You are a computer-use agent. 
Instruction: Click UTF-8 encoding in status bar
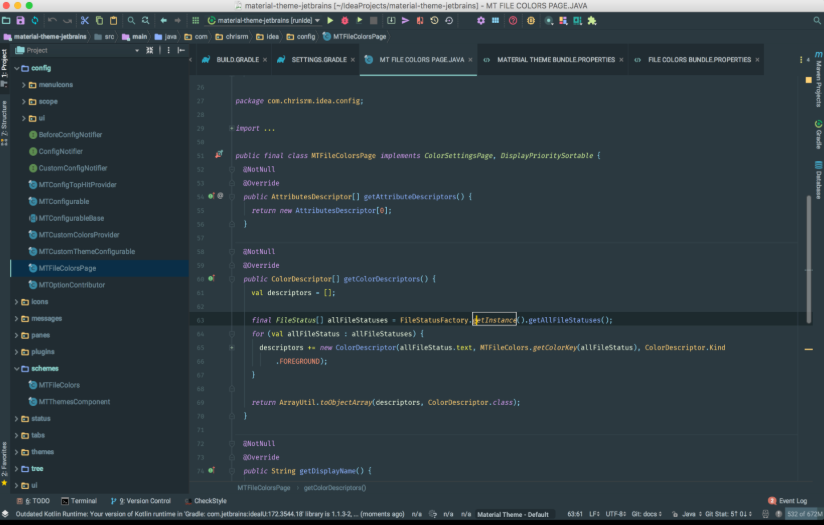point(616,514)
